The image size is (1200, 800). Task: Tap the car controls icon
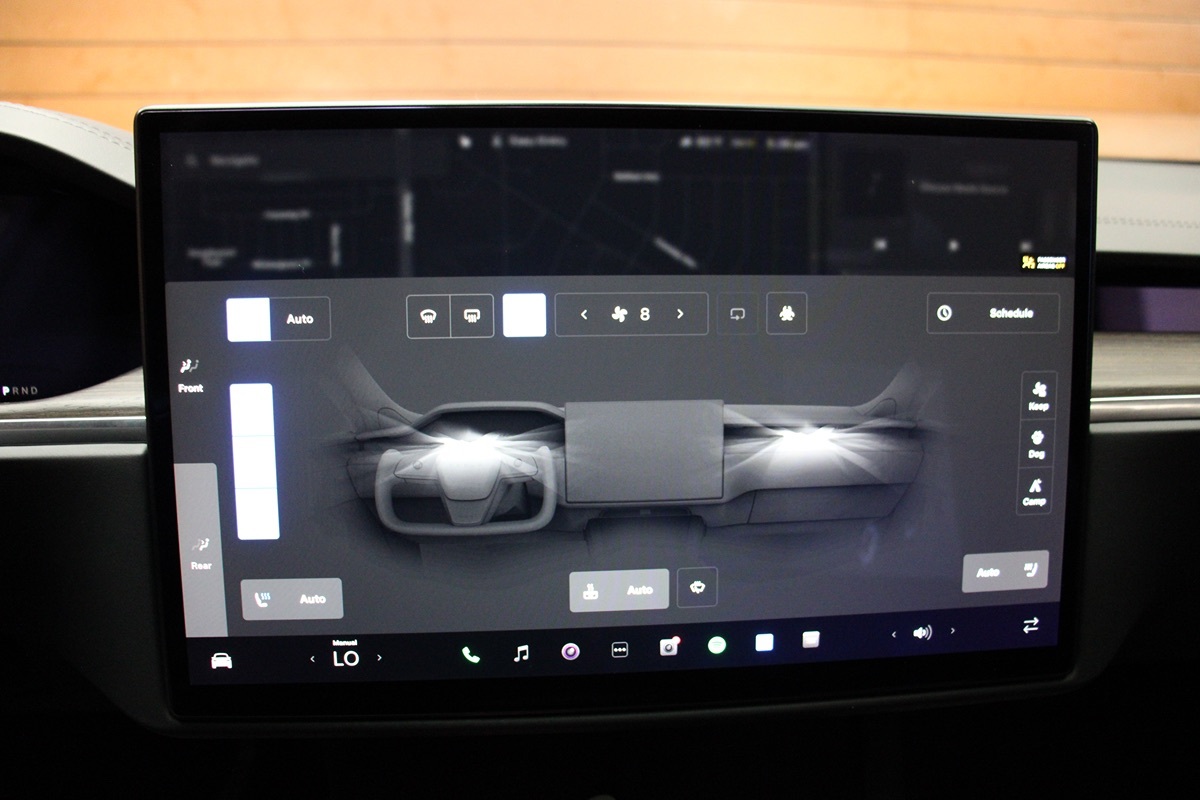(221, 661)
